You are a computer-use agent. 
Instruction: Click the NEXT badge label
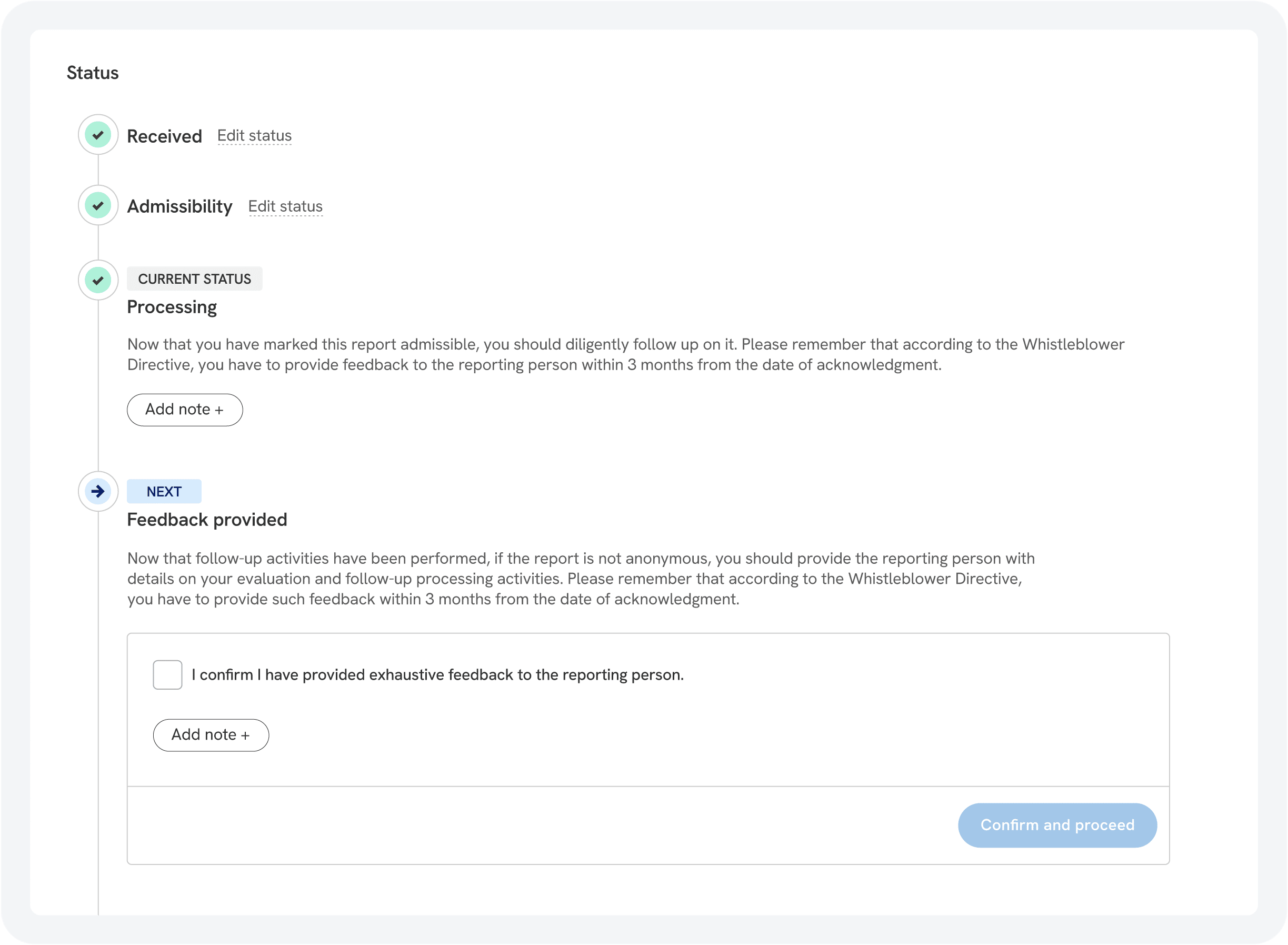click(x=164, y=491)
